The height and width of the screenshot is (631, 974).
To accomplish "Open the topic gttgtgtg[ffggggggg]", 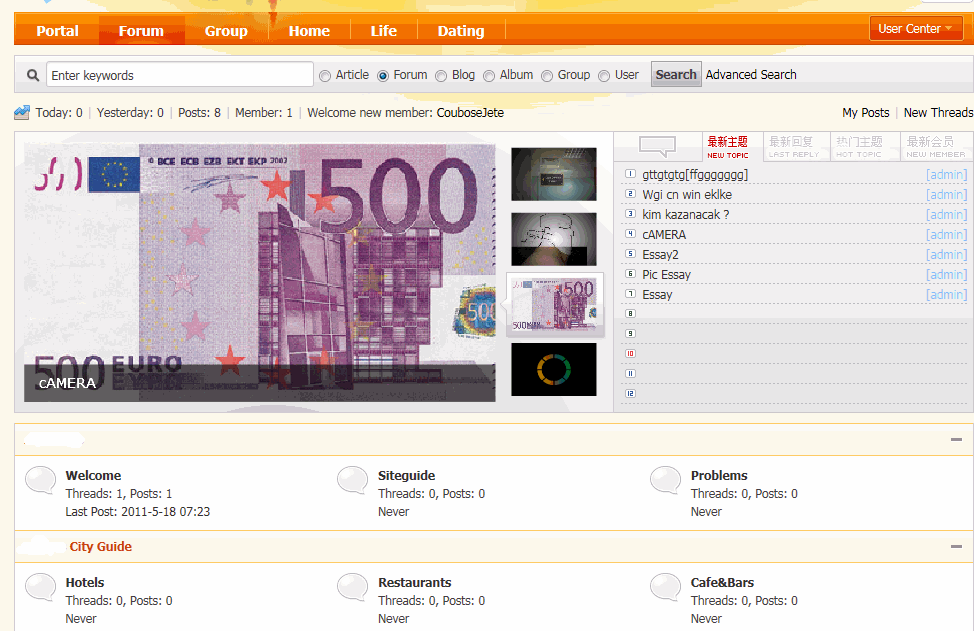I will click(x=695, y=175).
